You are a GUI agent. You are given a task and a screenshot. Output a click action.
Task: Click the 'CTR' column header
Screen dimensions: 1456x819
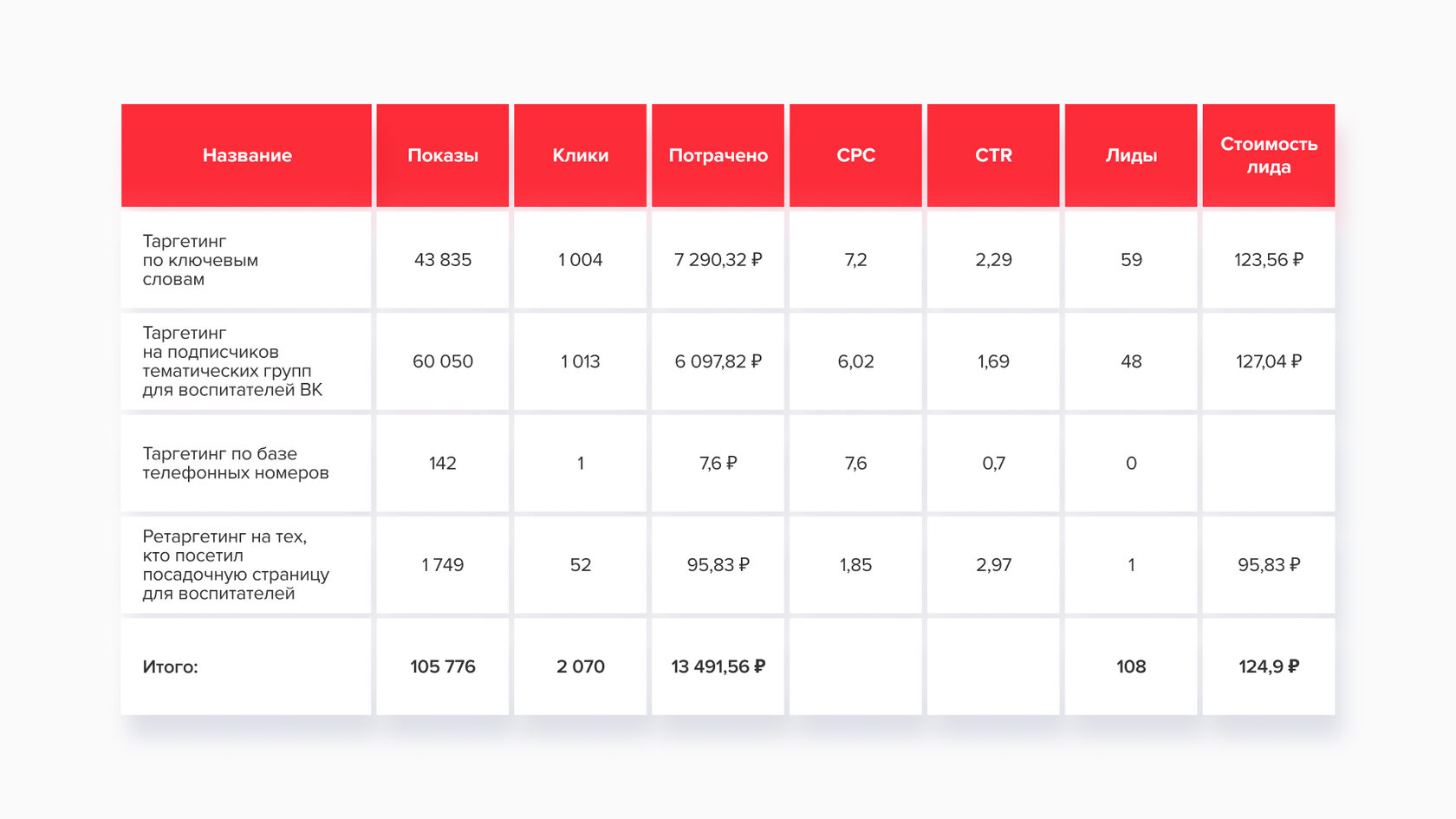point(993,155)
